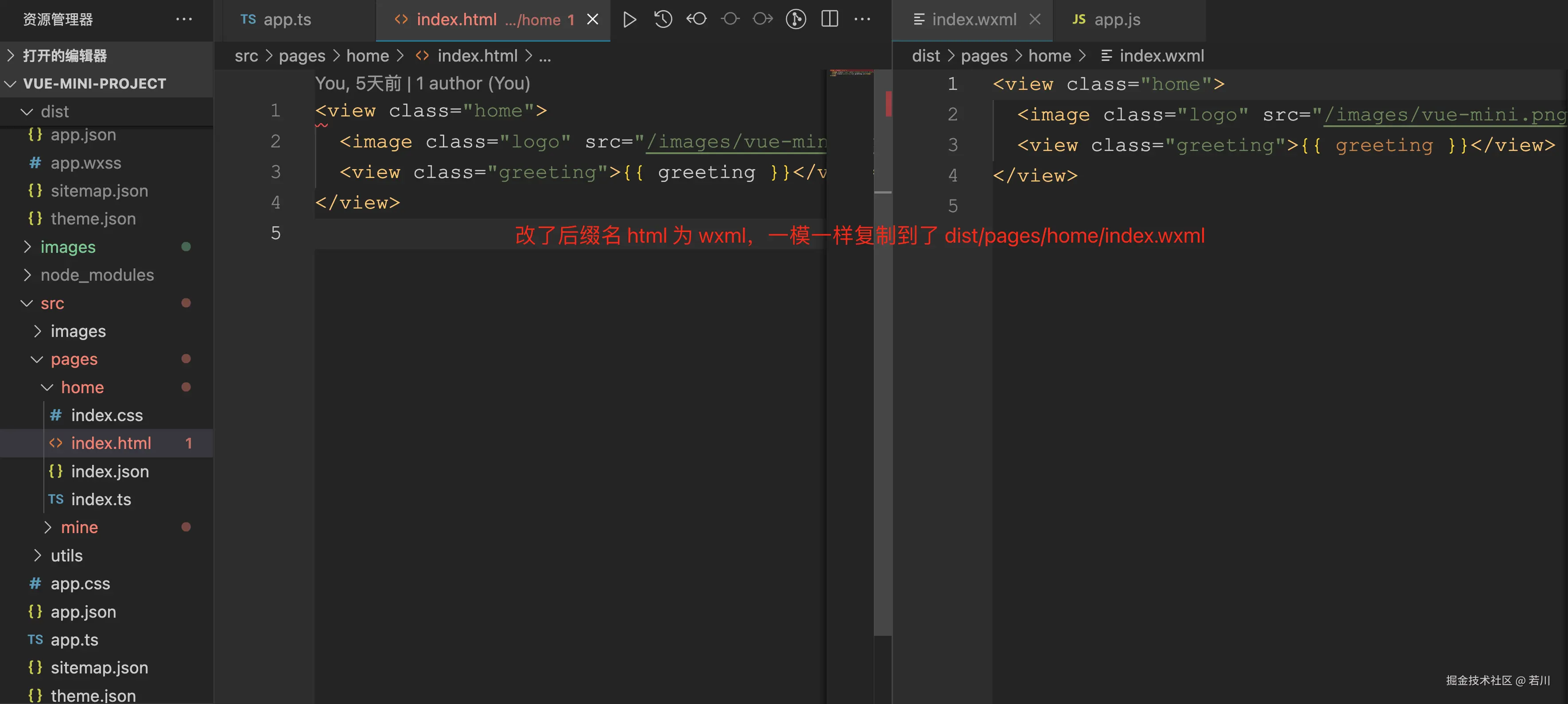1568x704 pixels.
Task: Go to previous change with the left arrow icon
Action: coord(696,19)
